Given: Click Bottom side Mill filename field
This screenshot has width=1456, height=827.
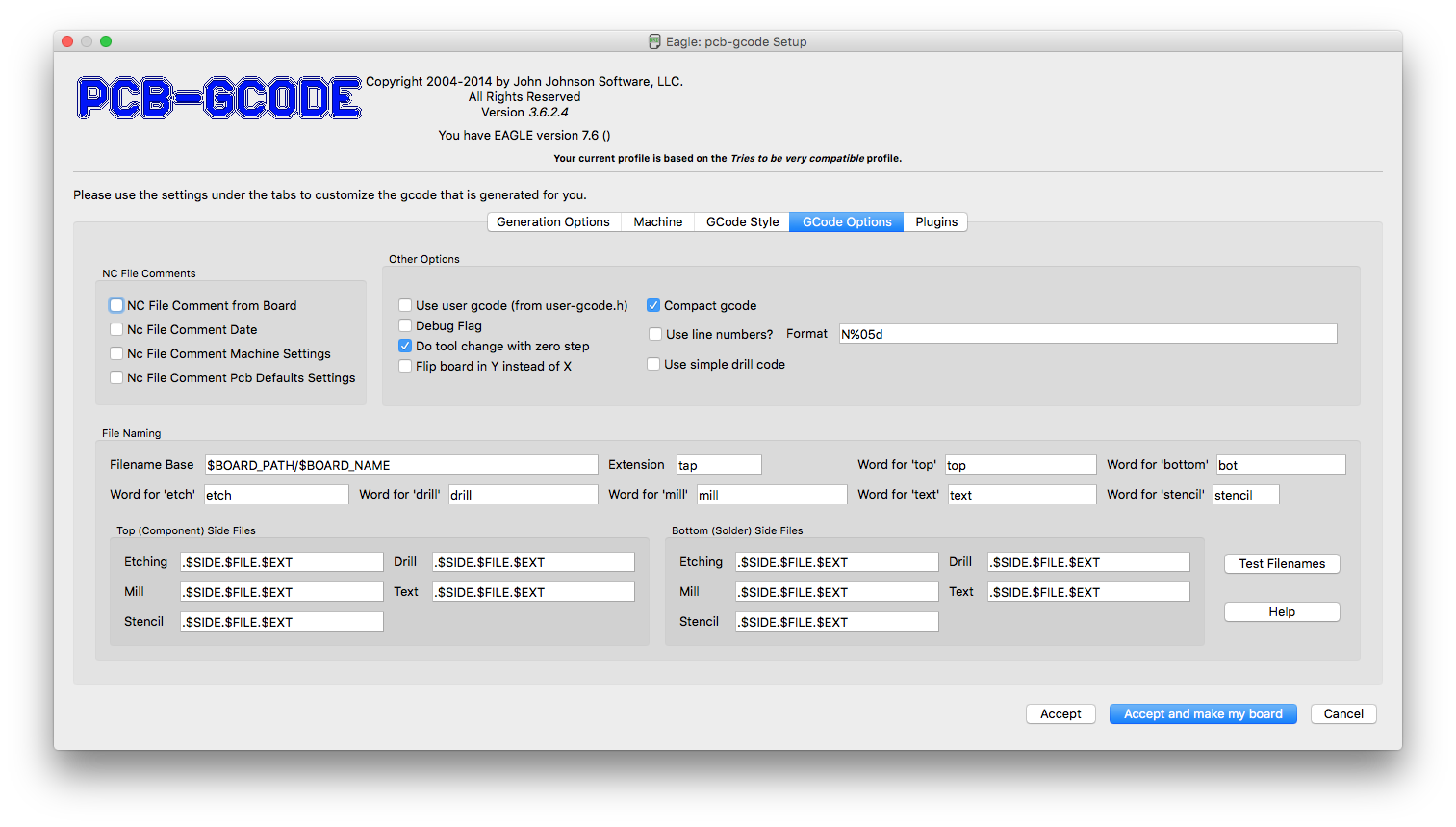Looking at the screenshot, I should coord(837,592).
